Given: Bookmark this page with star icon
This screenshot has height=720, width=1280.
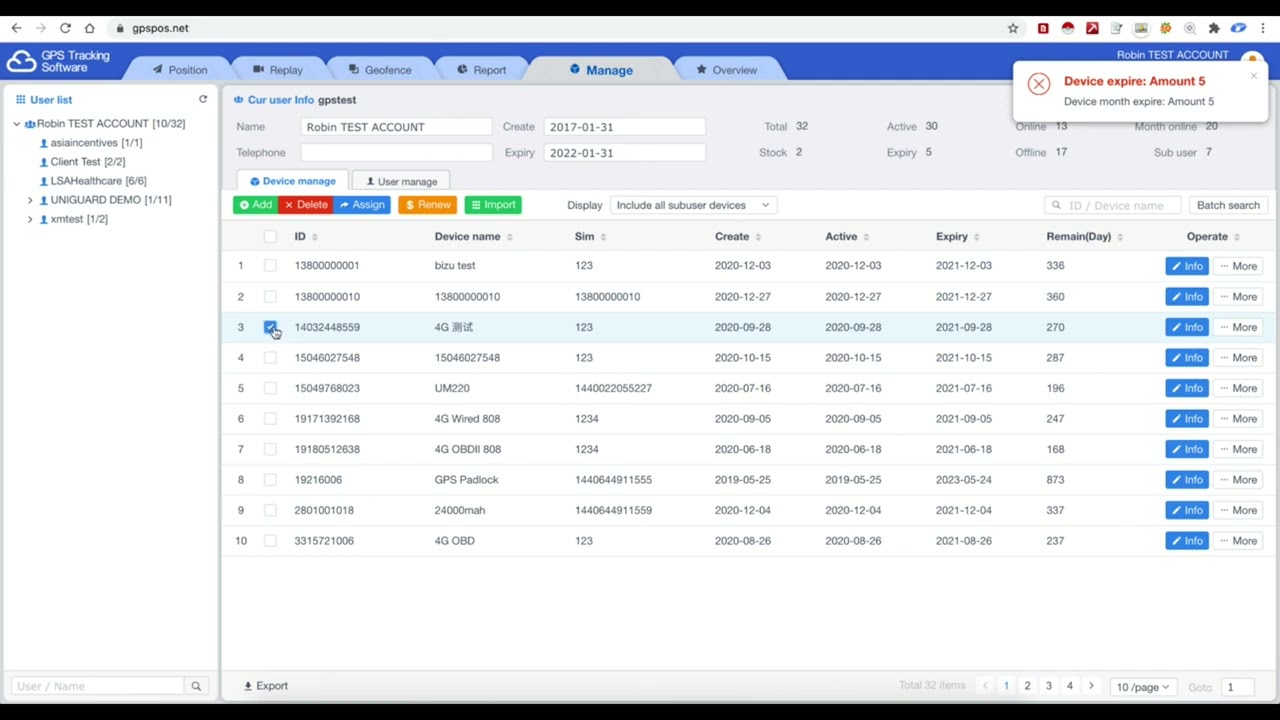Looking at the screenshot, I should coord(1013,28).
